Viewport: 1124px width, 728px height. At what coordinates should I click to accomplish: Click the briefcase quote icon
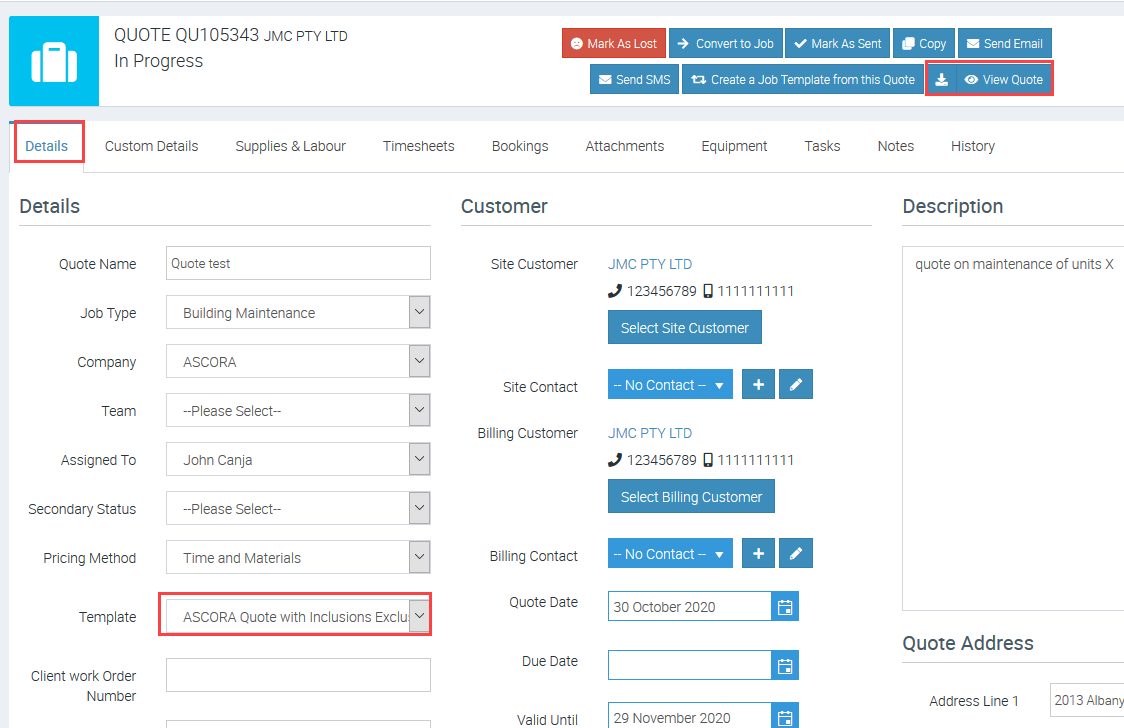pyautogui.click(x=54, y=61)
